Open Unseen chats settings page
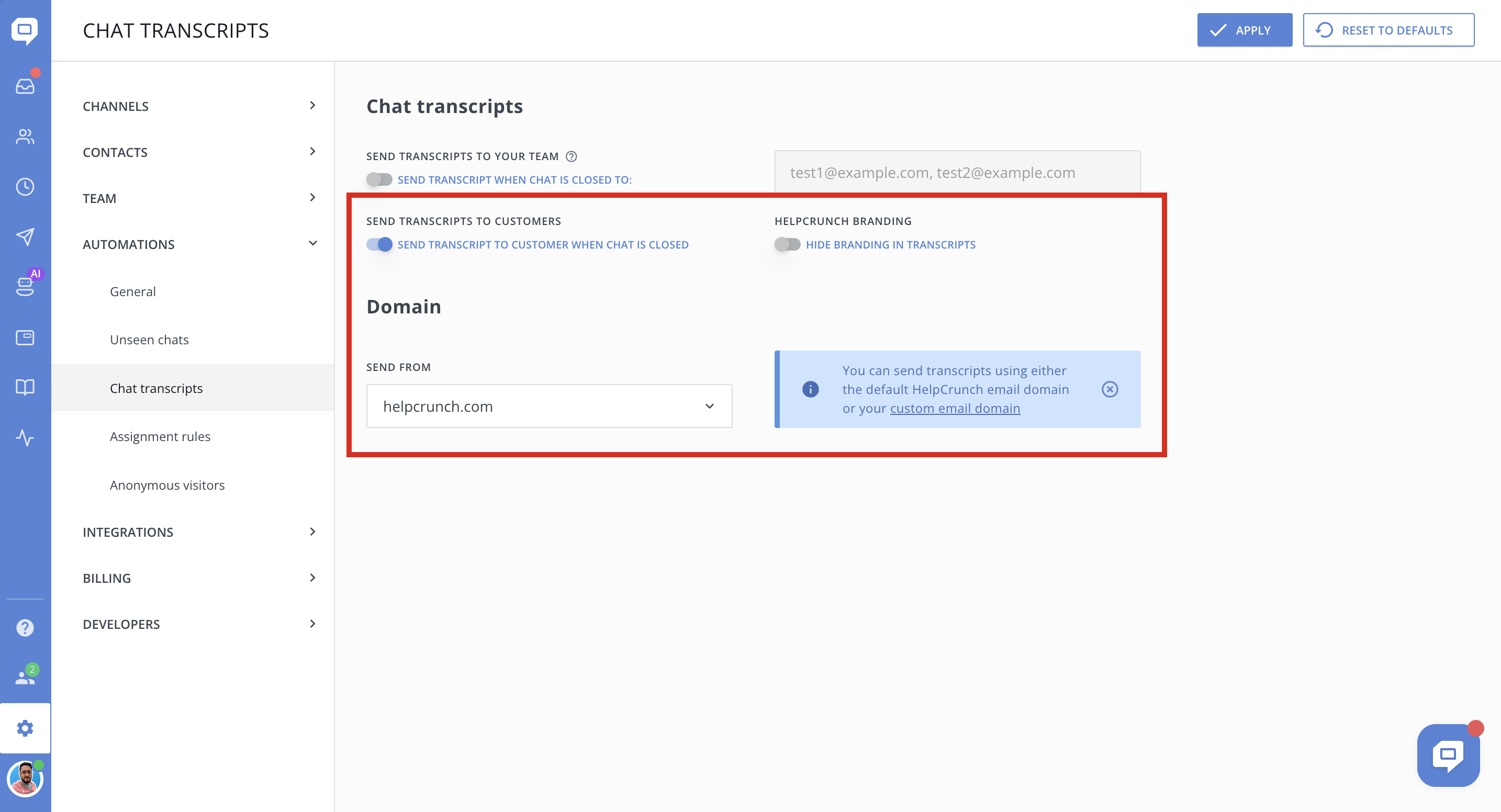The image size is (1501, 812). [149, 340]
